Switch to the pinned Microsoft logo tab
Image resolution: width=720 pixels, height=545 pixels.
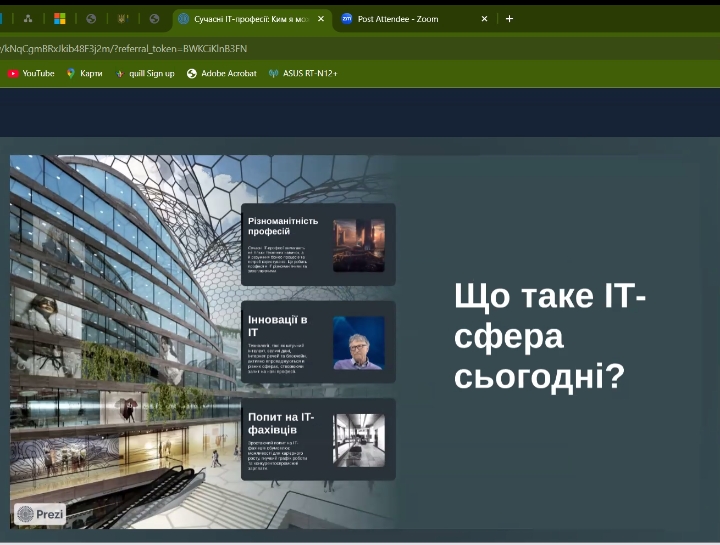[60, 18]
